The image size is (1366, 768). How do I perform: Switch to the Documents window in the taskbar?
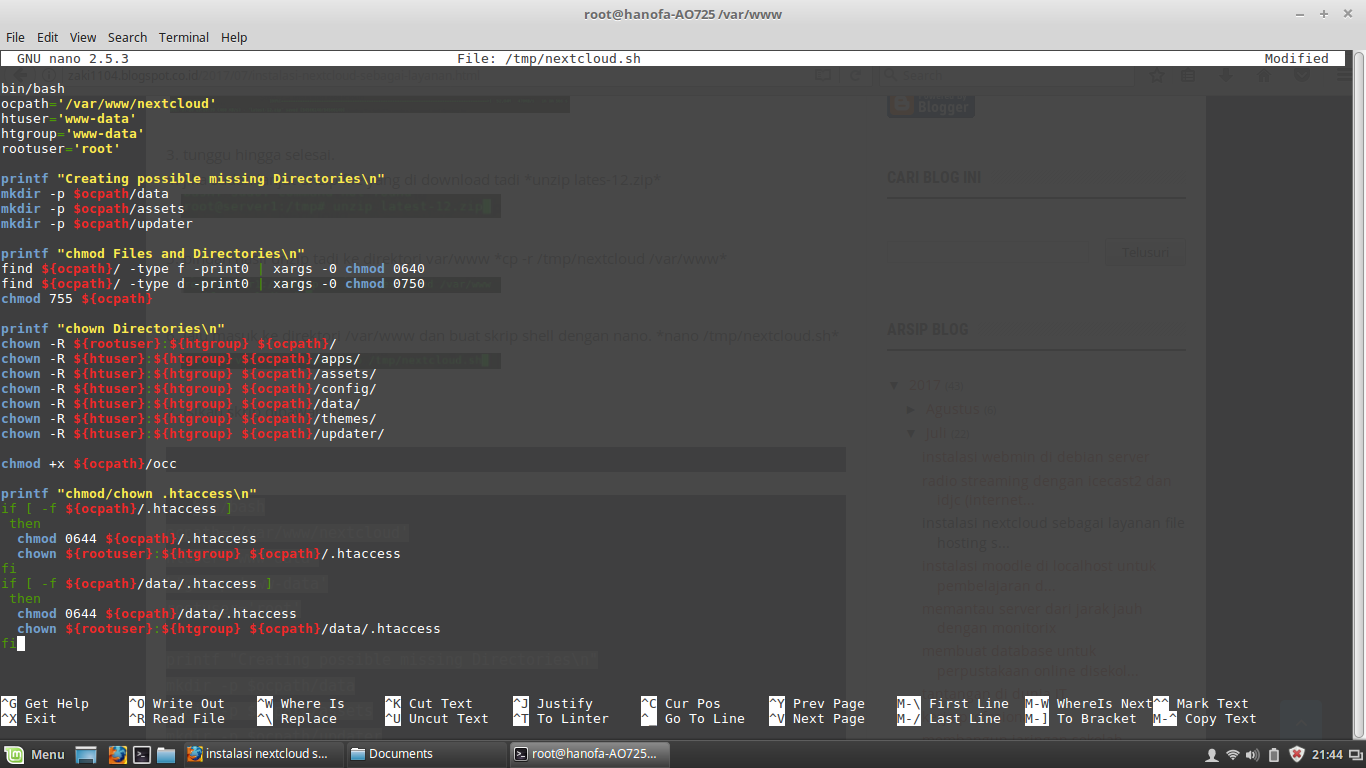426,754
